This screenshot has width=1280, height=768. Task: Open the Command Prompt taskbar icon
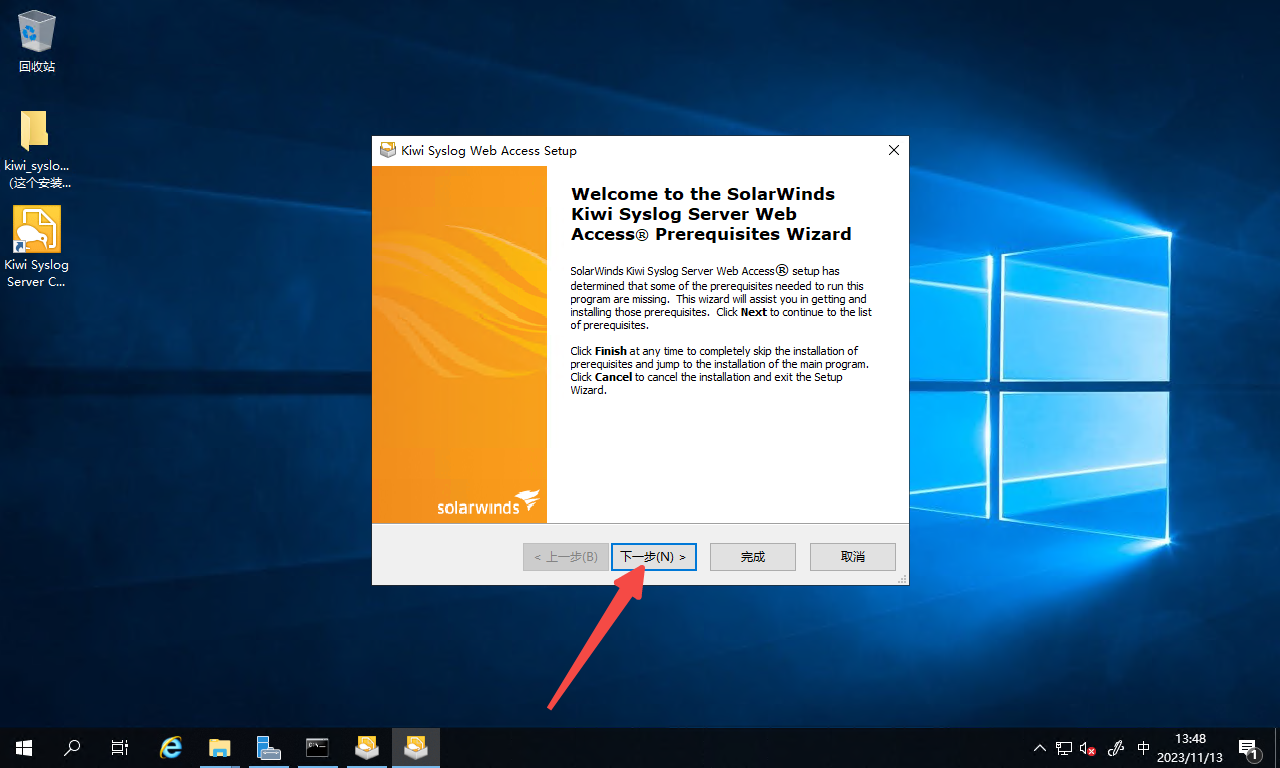317,747
